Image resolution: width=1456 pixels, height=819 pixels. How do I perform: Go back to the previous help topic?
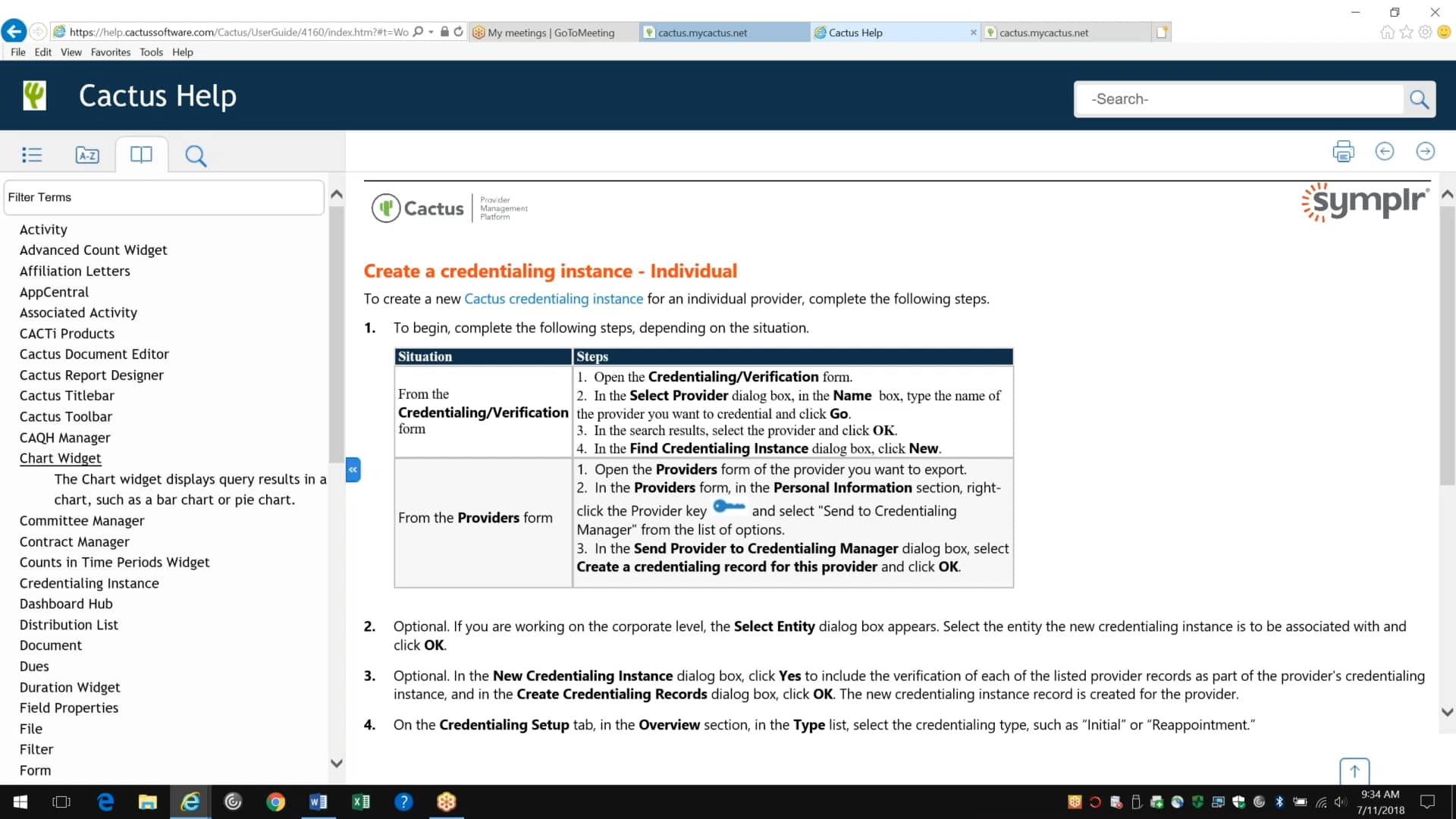point(1385,151)
